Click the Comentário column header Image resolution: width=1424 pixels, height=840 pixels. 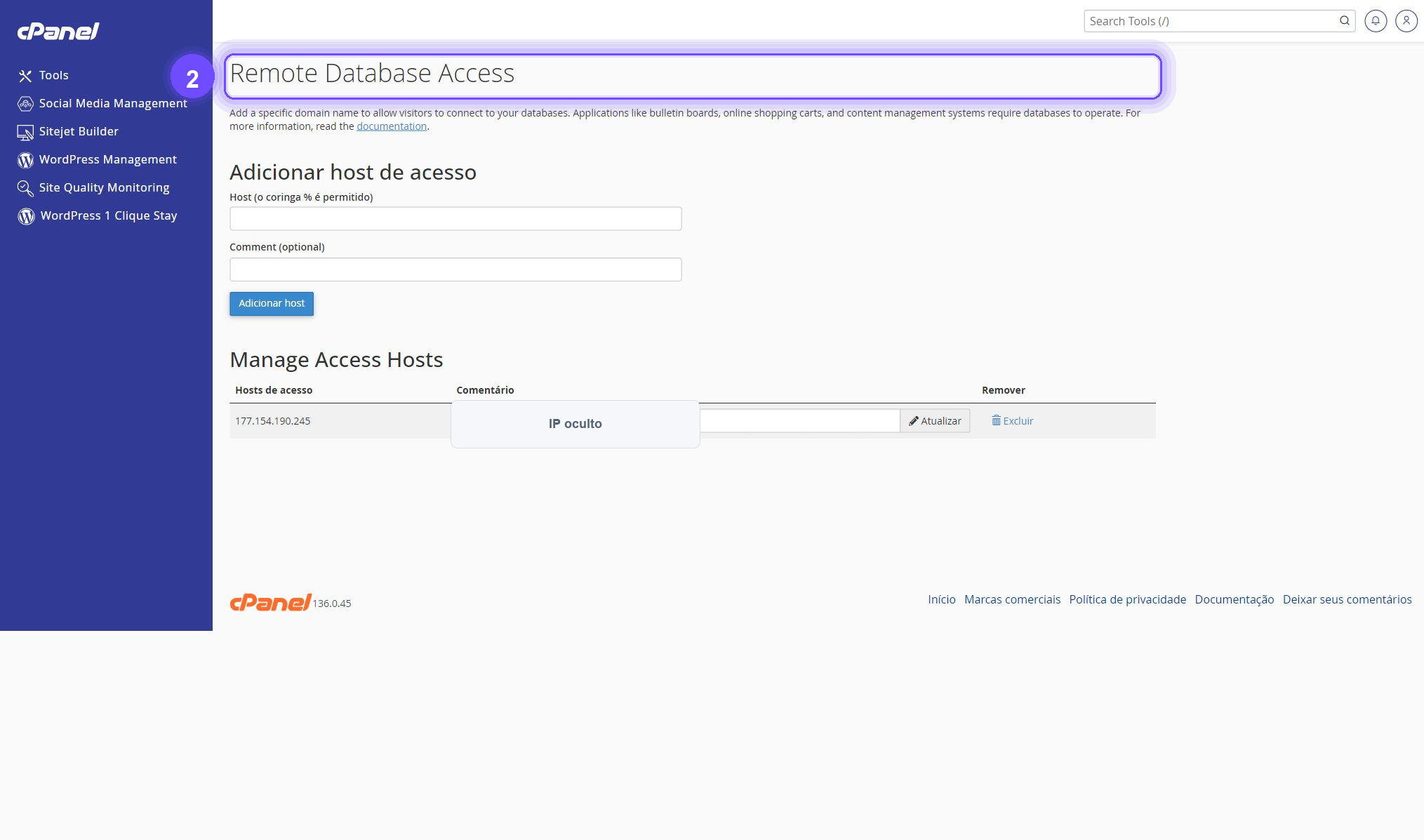(x=485, y=390)
